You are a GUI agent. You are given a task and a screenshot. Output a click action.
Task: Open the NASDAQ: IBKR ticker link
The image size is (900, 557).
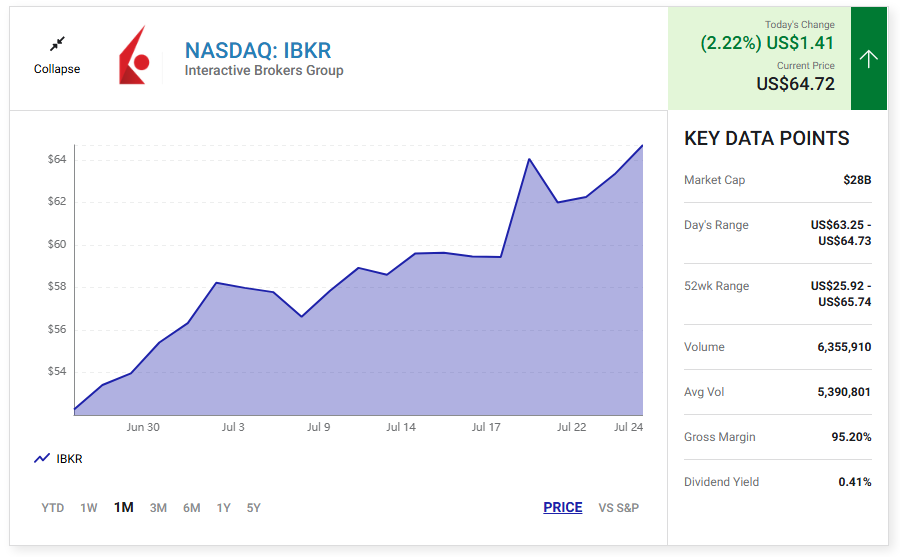tap(258, 51)
